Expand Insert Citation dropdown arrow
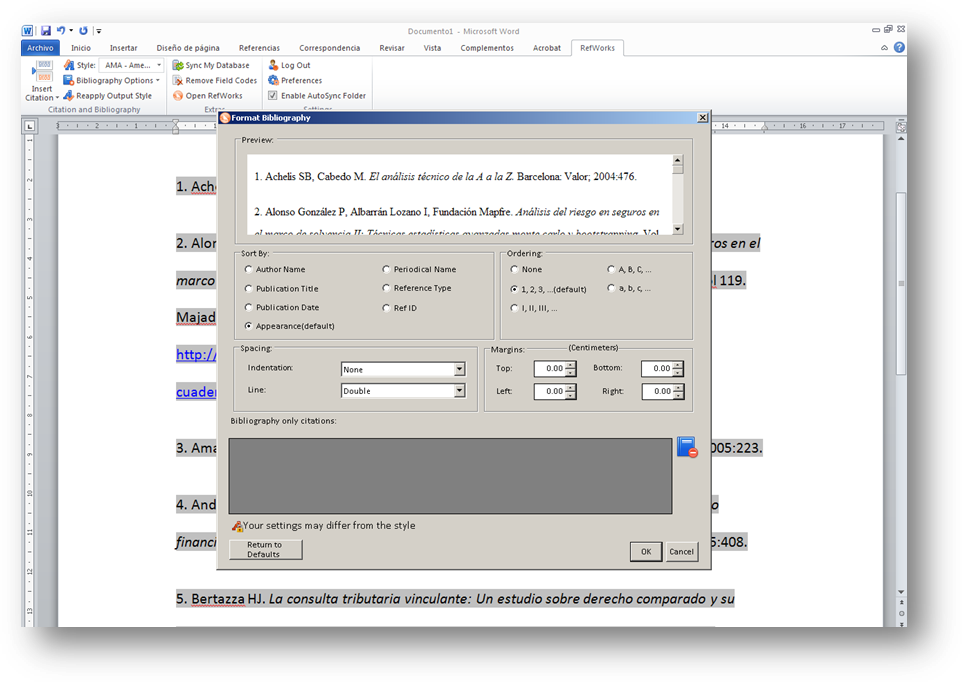The width and height of the screenshot is (962, 682). (57, 98)
